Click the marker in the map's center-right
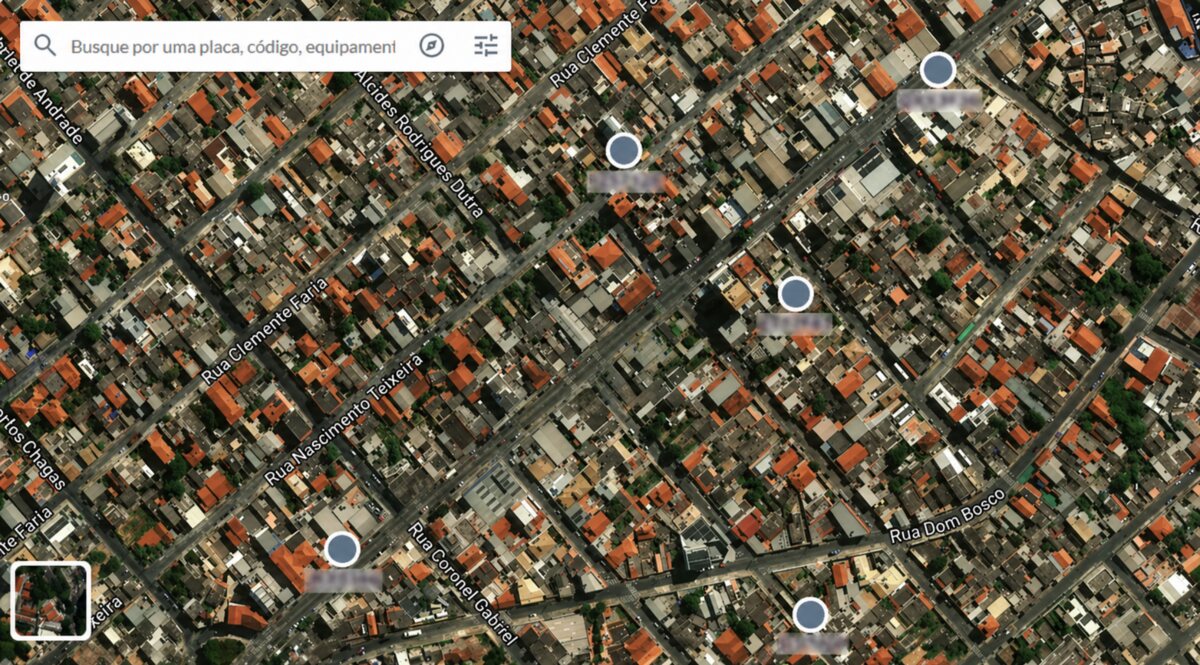1200x665 pixels. pyautogui.click(x=795, y=294)
